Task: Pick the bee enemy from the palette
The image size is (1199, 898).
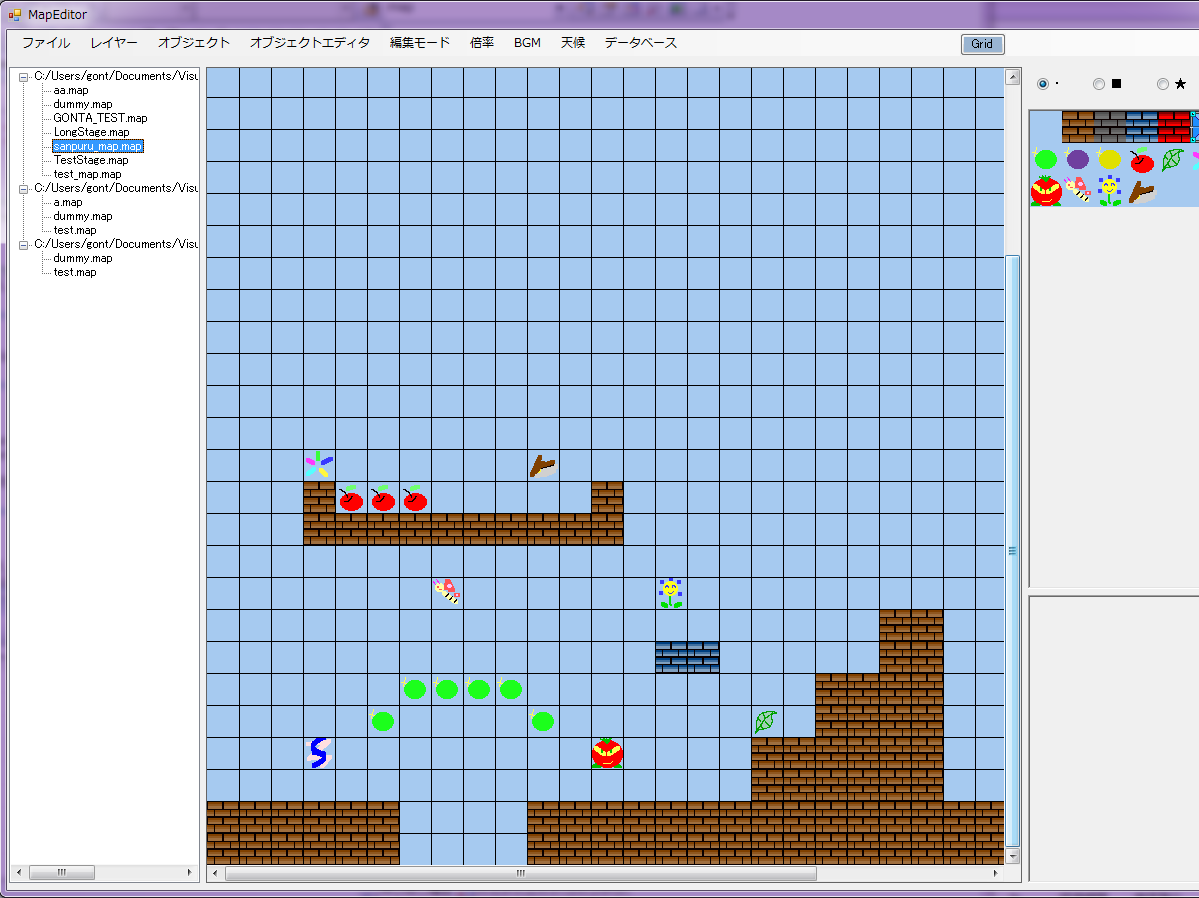Action: 1078,190
